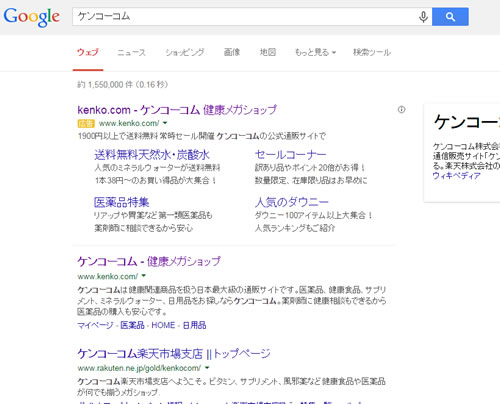Click the www.rakuten.ne.jp/gold/kenkocom/ URL text

(x=139, y=368)
